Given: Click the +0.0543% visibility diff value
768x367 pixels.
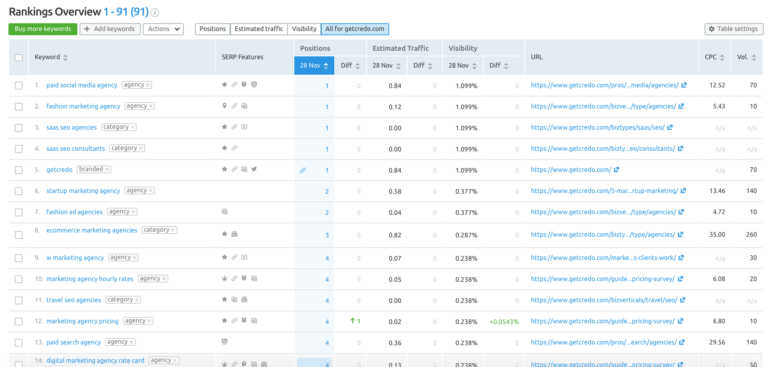Looking at the screenshot, I should coord(504,322).
